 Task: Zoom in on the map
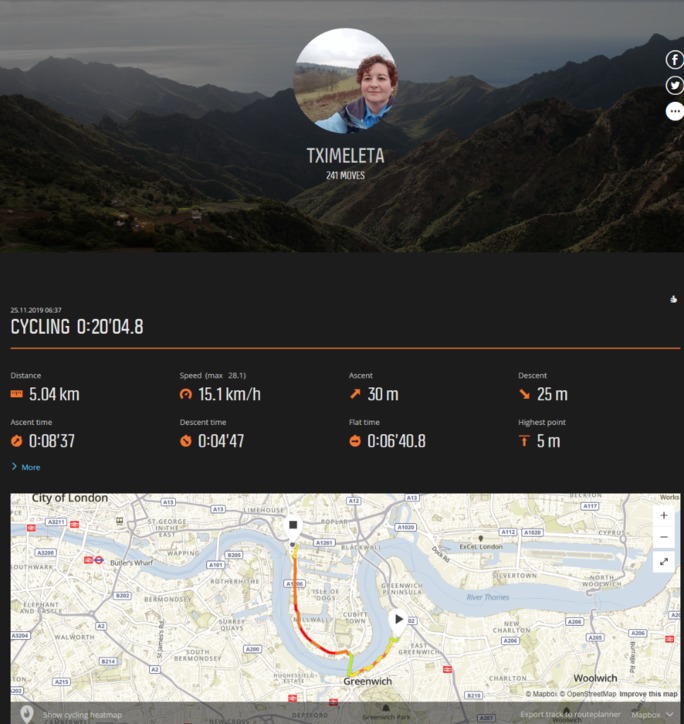coord(664,515)
